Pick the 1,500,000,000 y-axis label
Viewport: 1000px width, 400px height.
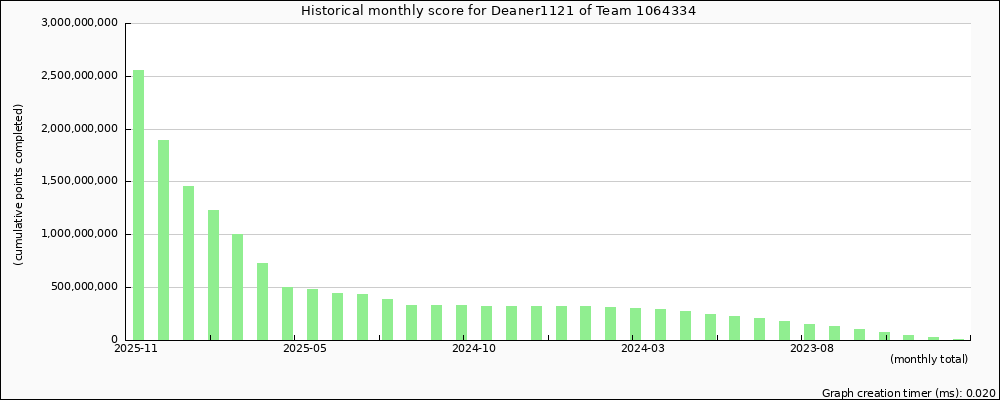(x=80, y=182)
